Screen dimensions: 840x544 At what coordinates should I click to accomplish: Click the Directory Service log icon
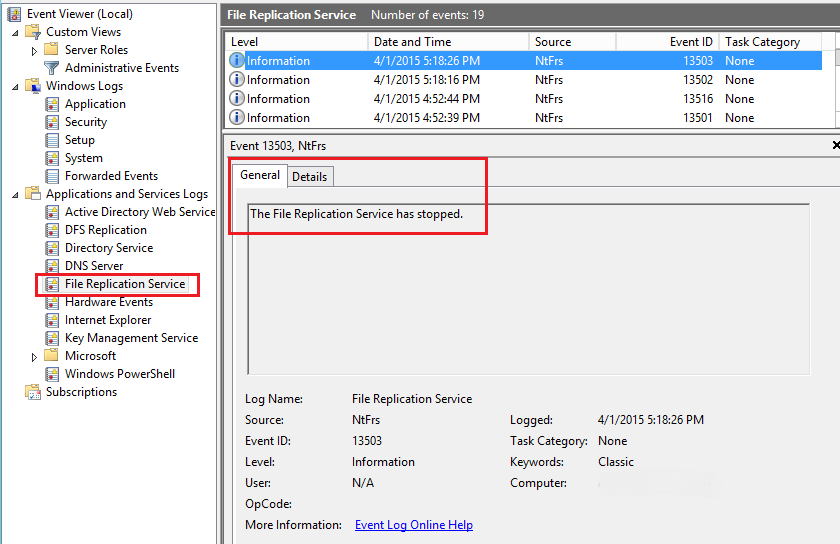click(x=52, y=248)
